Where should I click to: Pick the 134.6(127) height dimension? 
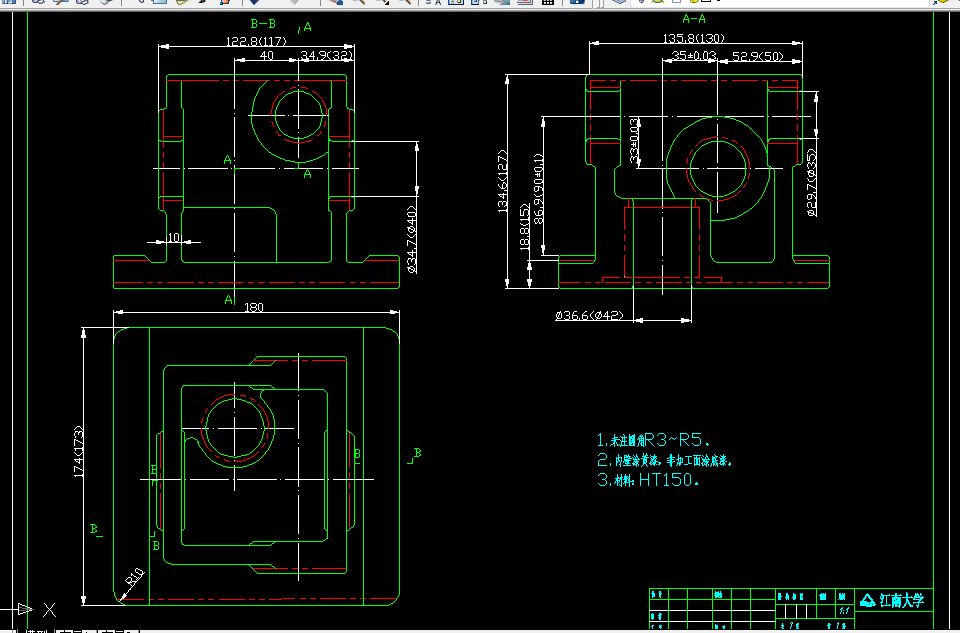pos(503,181)
